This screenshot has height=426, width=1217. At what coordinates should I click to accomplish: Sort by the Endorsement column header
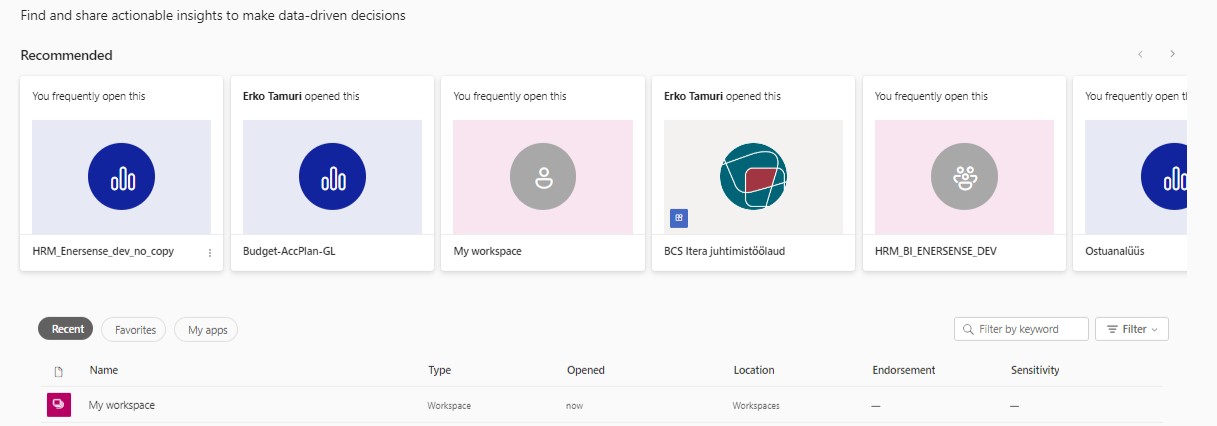[x=904, y=370]
